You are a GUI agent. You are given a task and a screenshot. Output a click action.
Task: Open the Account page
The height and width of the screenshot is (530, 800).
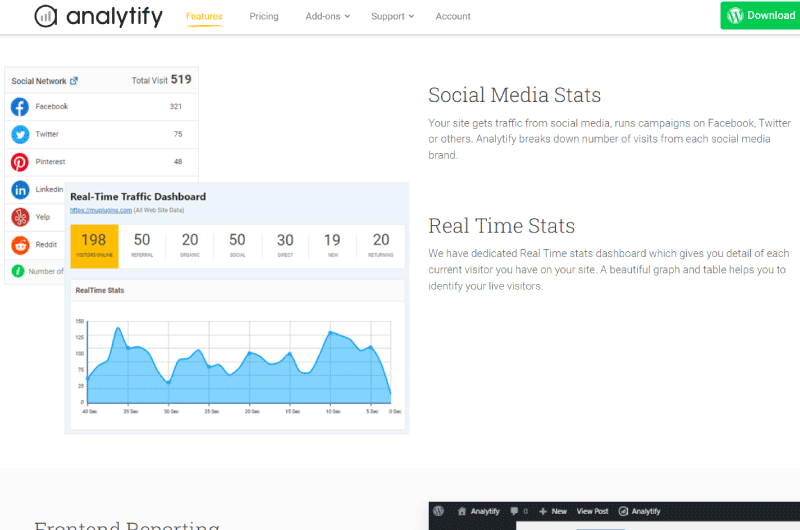click(x=453, y=16)
